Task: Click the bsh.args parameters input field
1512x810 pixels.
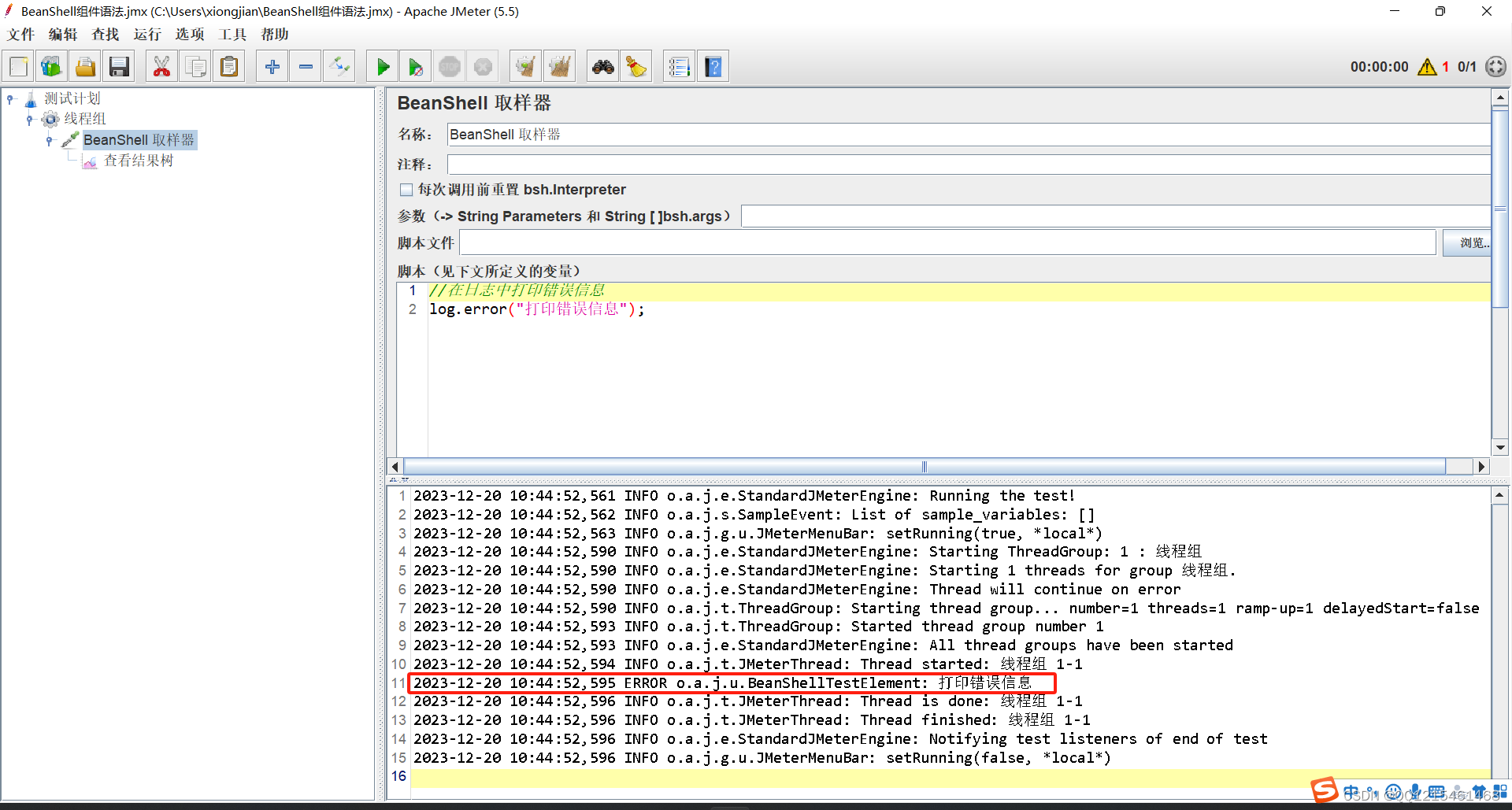Action: tap(1116, 216)
